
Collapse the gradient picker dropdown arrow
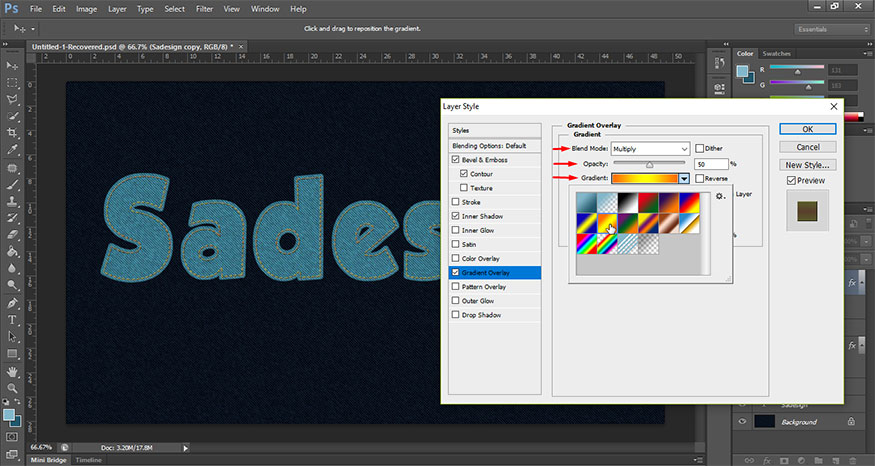click(x=684, y=179)
